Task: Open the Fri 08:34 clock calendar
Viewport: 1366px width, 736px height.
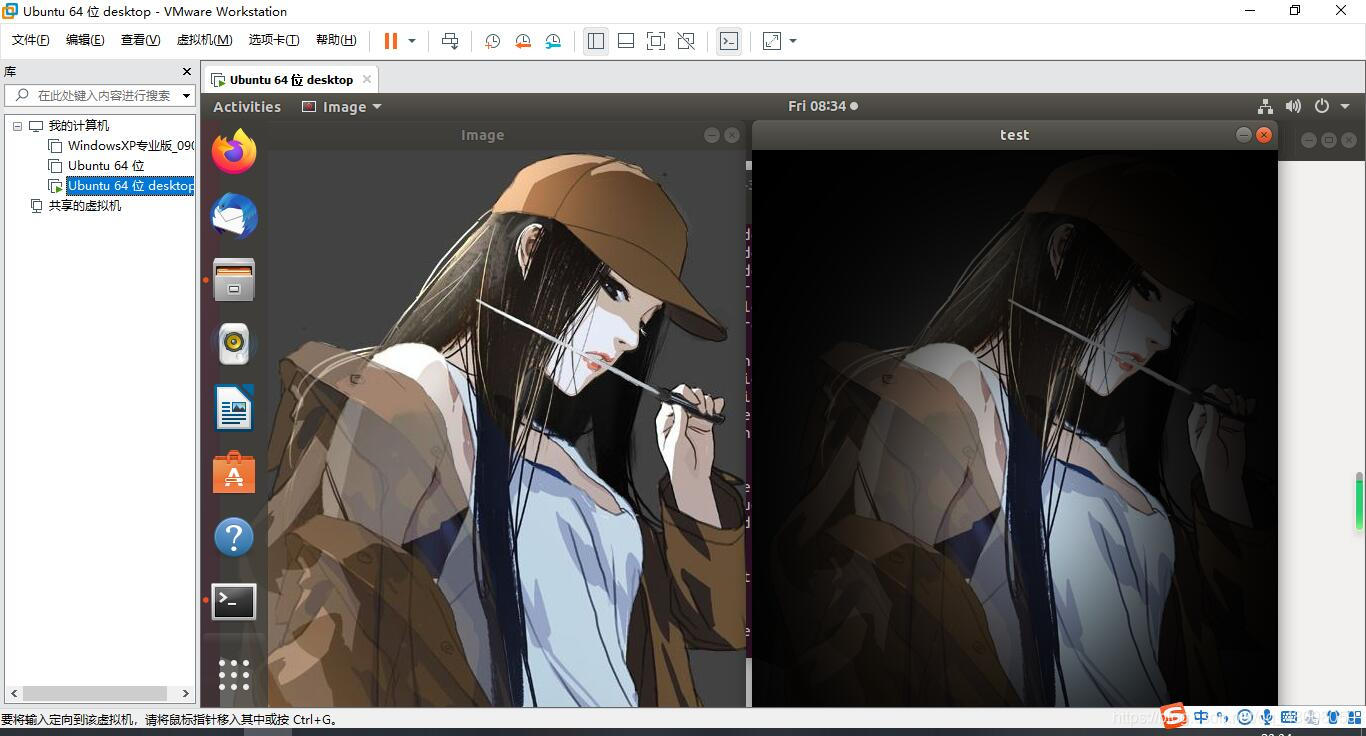Action: click(x=822, y=106)
